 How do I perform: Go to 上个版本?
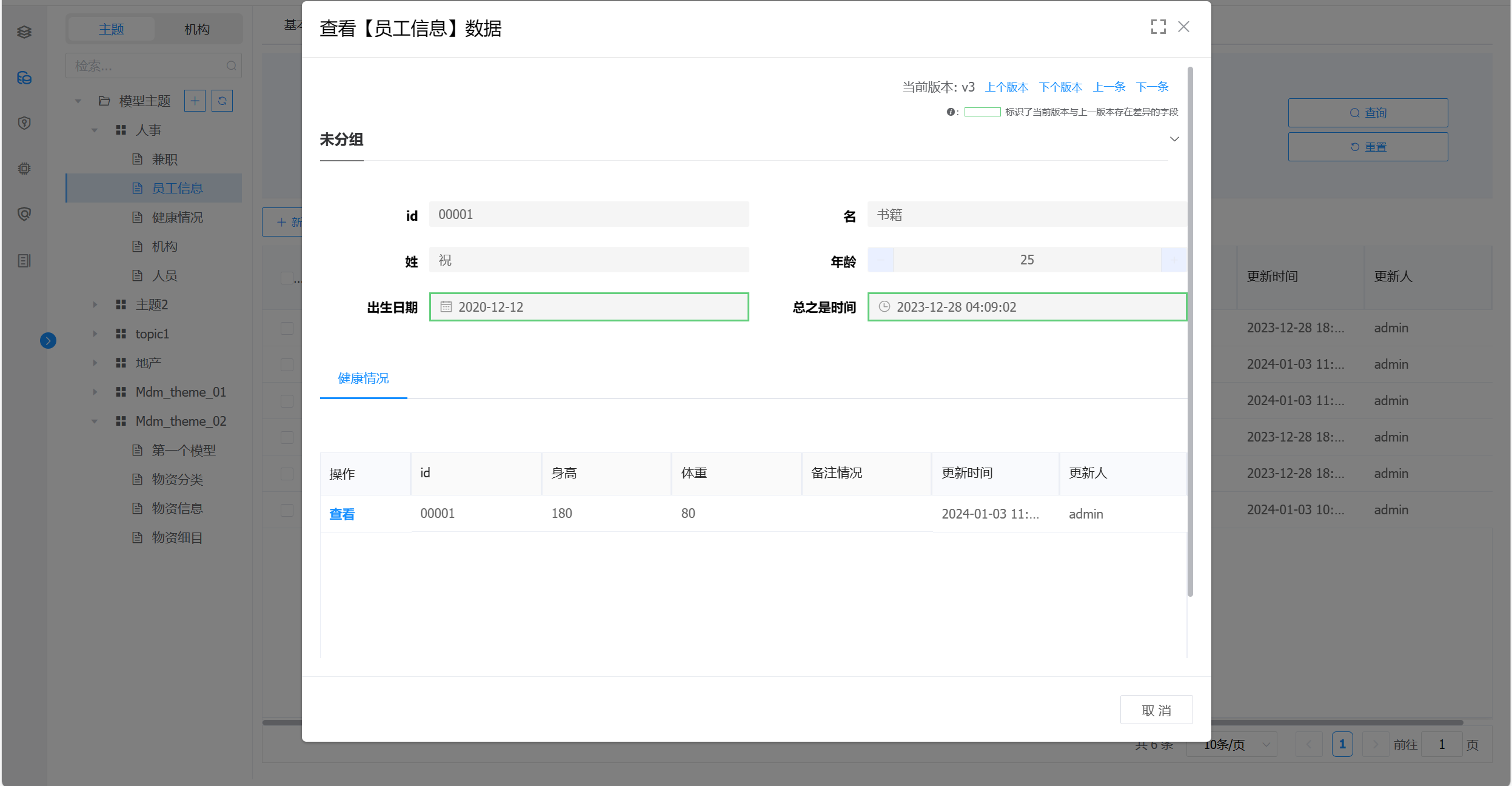pyautogui.click(x=1007, y=87)
